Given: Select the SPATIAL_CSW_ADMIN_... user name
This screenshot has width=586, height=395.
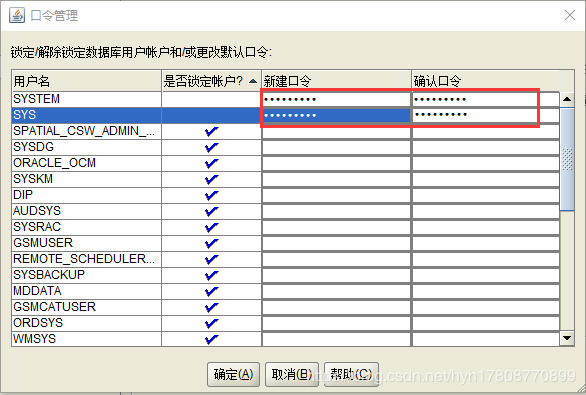Looking at the screenshot, I should click(x=84, y=131).
